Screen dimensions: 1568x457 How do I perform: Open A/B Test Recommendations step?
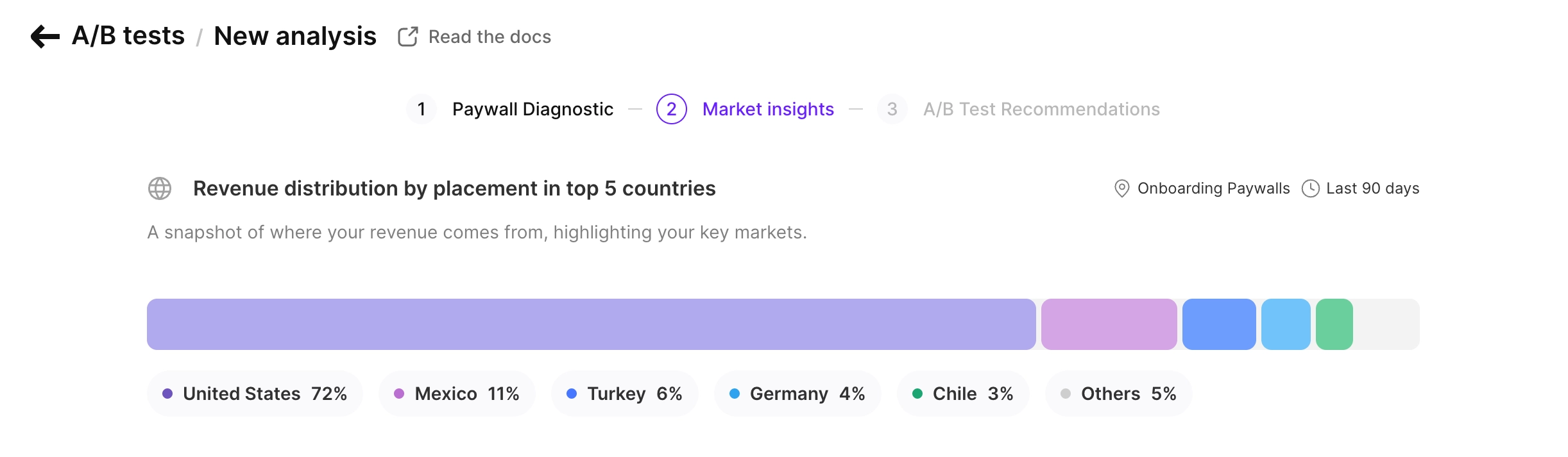1041,109
